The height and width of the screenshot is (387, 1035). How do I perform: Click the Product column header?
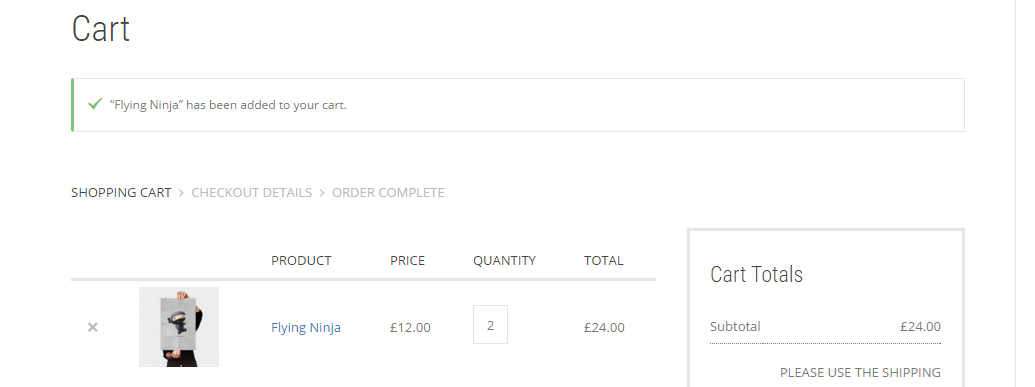(x=301, y=260)
